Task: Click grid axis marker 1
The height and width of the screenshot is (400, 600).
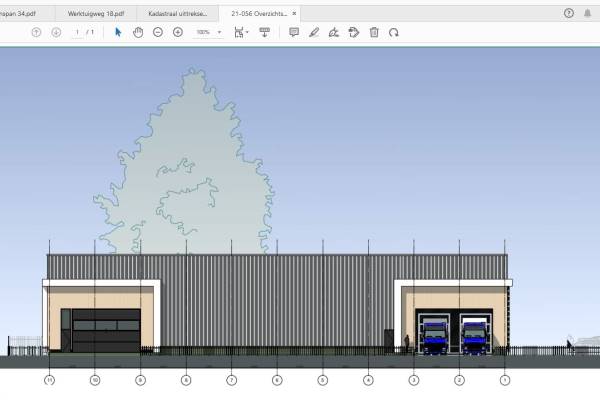Action: (505, 380)
